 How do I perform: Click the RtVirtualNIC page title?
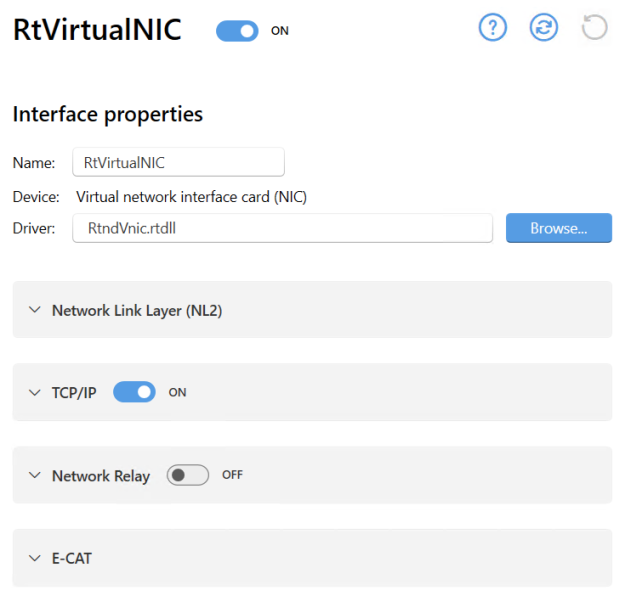point(97,30)
